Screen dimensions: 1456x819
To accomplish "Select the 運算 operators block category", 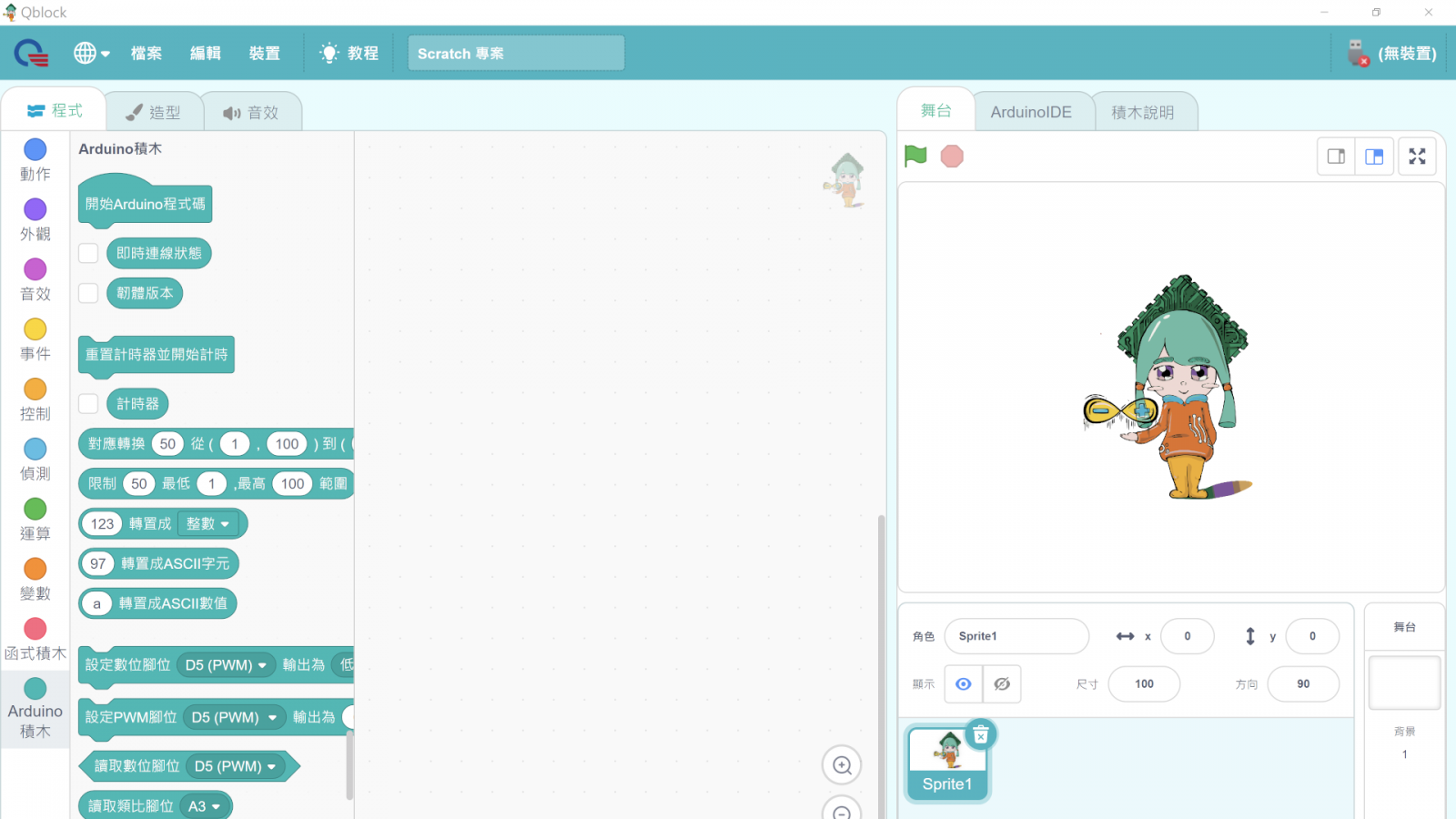I will tap(35, 521).
